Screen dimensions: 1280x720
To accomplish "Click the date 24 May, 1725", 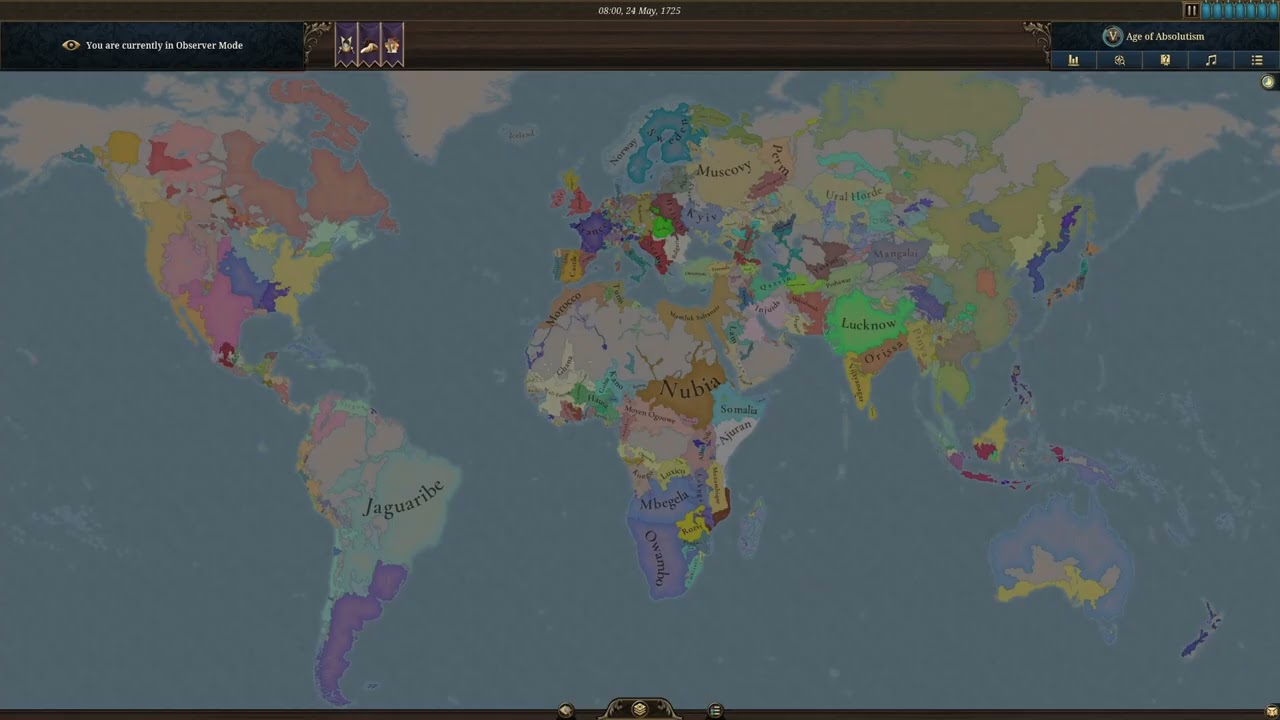I will [x=639, y=10].
